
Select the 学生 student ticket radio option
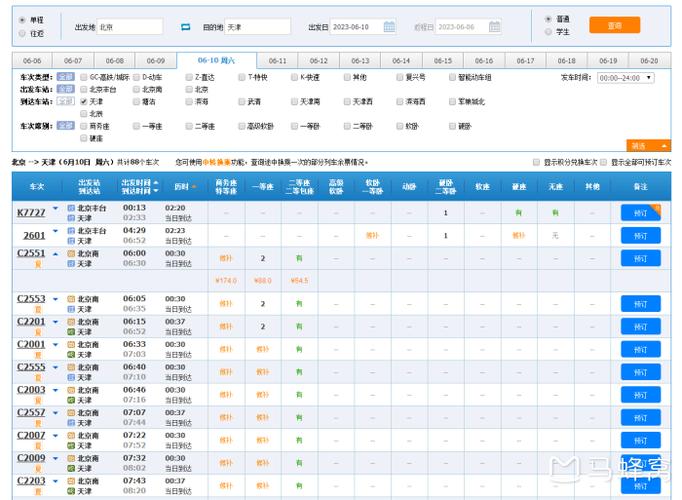pos(548,32)
